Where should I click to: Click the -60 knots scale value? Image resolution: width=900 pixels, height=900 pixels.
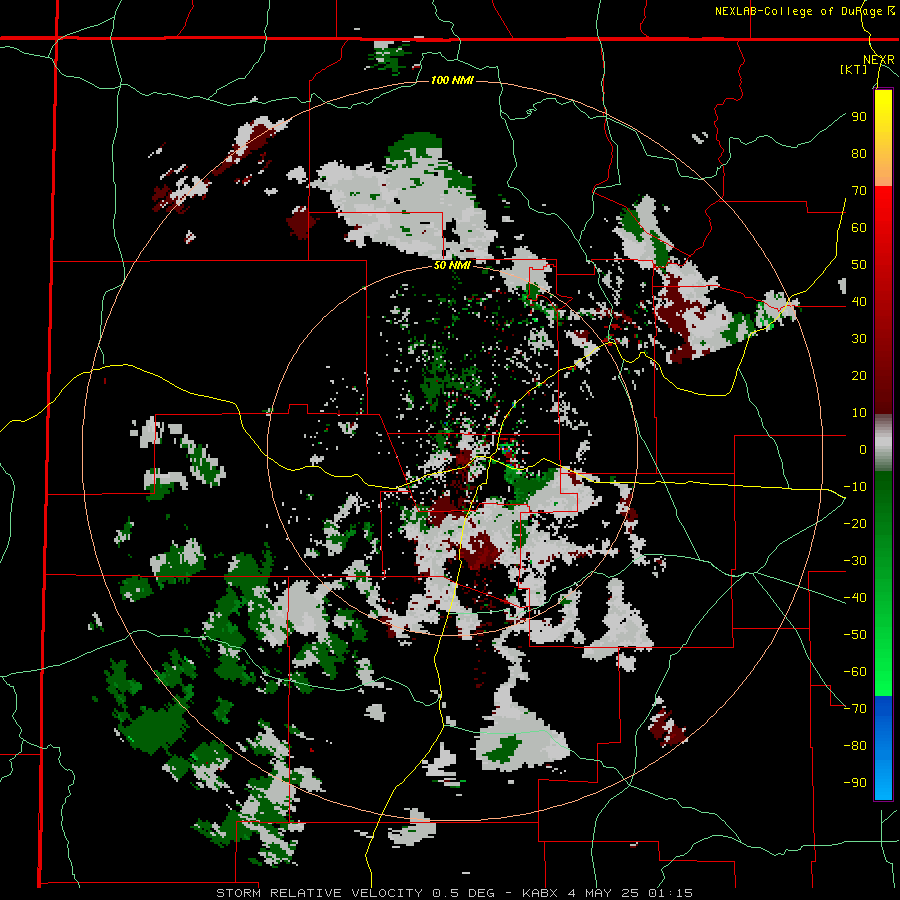[x=855, y=672]
